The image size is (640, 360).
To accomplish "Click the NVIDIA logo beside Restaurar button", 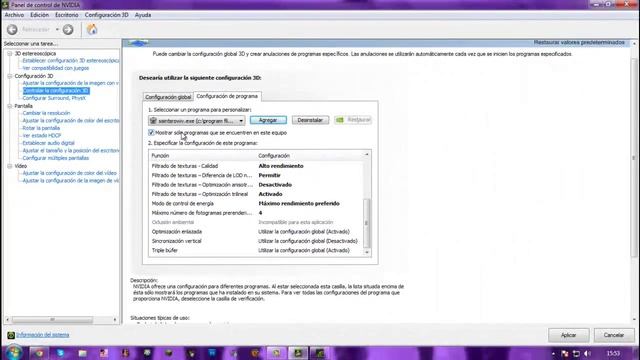I will click(340, 120).
